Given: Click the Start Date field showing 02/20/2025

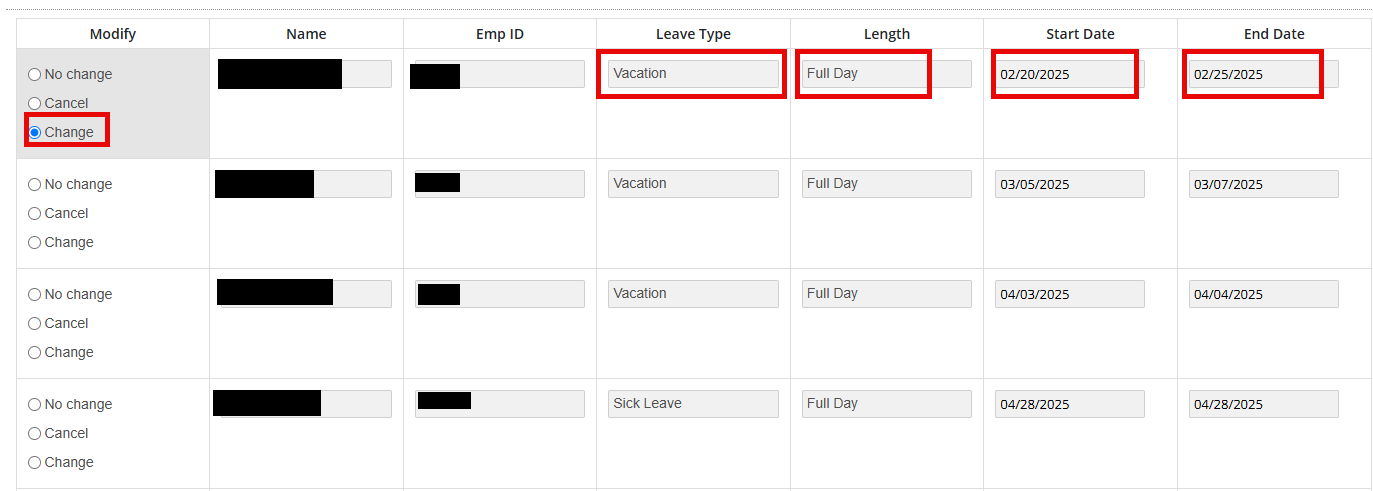Looking at the screenshot, I should (x=1069, y=74).
